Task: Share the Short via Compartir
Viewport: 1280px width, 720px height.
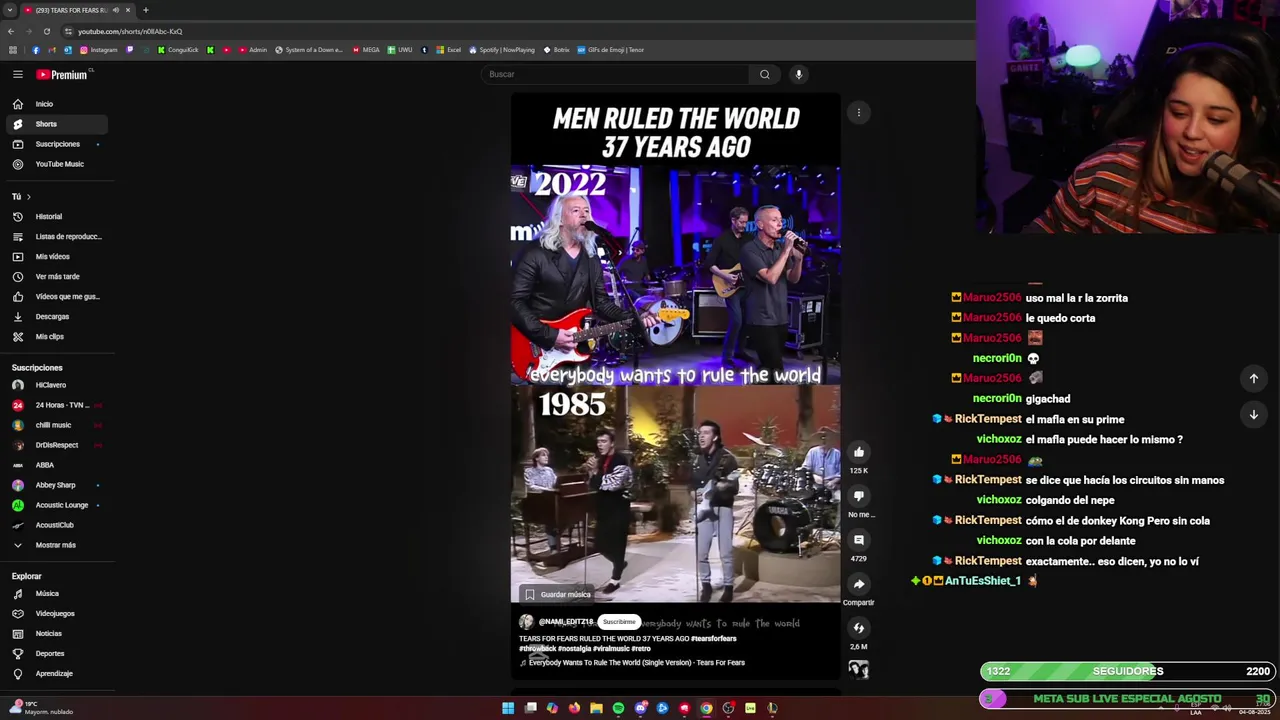Action: click(858, 584)
